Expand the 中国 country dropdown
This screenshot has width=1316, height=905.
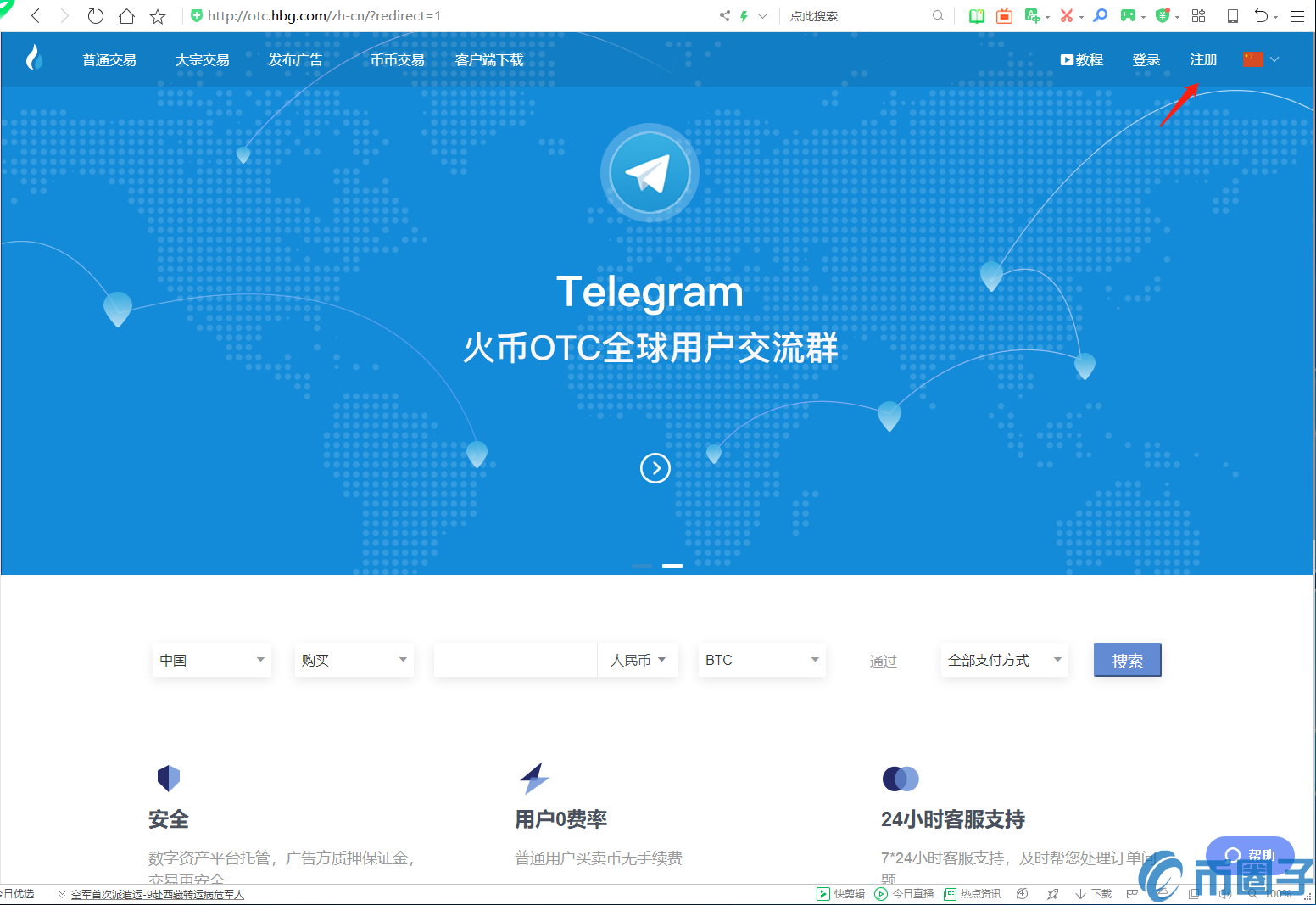(x=212, y=660)
